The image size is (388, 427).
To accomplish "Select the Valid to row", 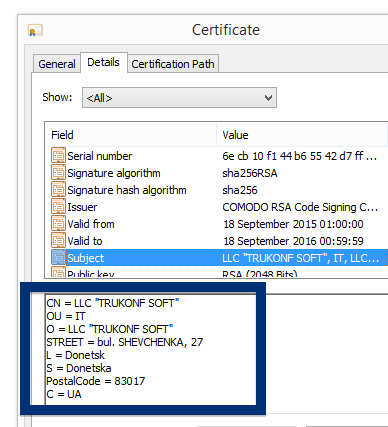I will pos(217,241).
